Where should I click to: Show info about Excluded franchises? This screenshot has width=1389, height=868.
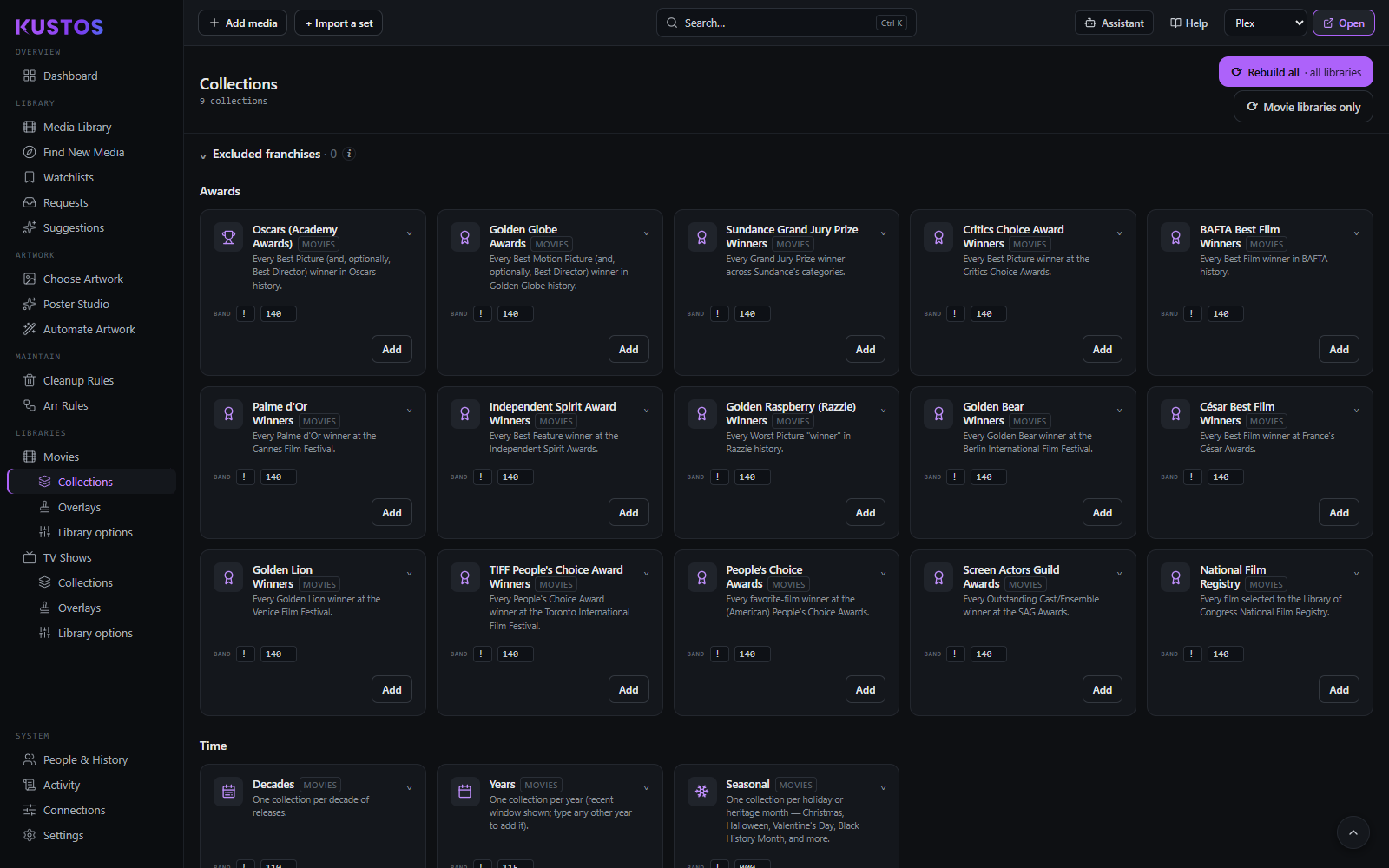point(349,154)
